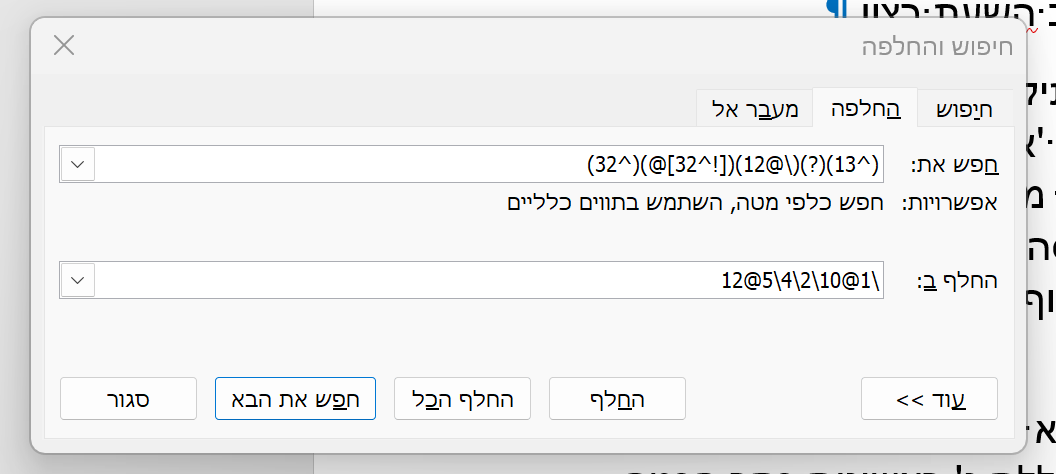Screen dimensions: 1056x474
Task: Close the Find and Replace dialog with X
Action: 63,46
